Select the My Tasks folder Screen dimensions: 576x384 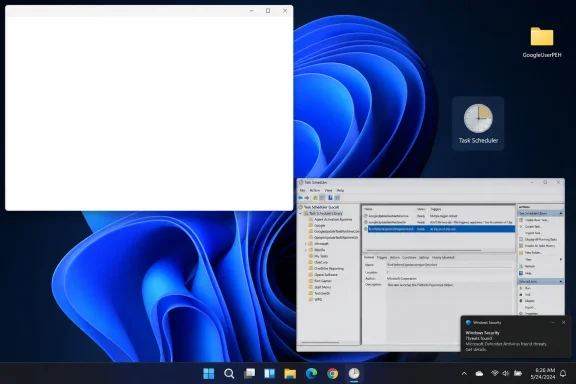click(318, 256)
